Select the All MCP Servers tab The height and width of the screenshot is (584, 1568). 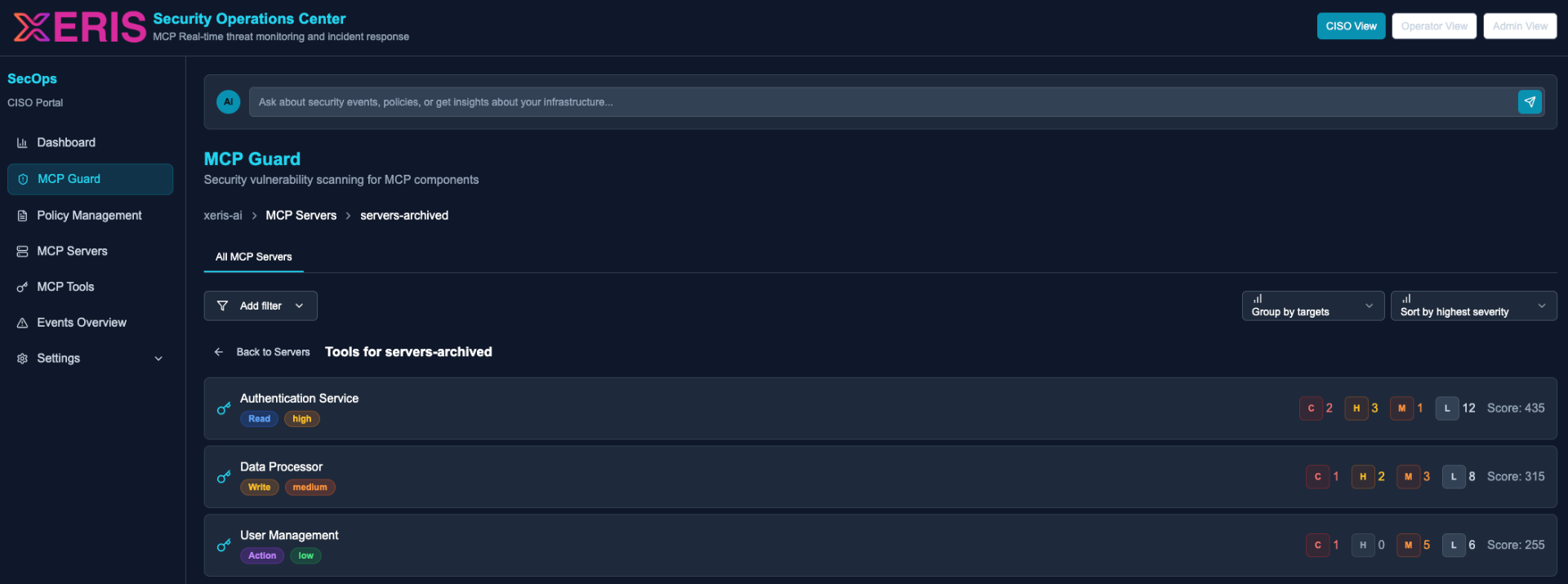click(253, 257)
